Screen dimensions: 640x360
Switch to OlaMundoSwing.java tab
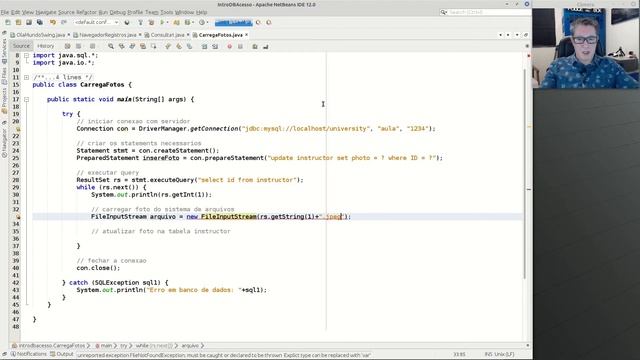40,35
